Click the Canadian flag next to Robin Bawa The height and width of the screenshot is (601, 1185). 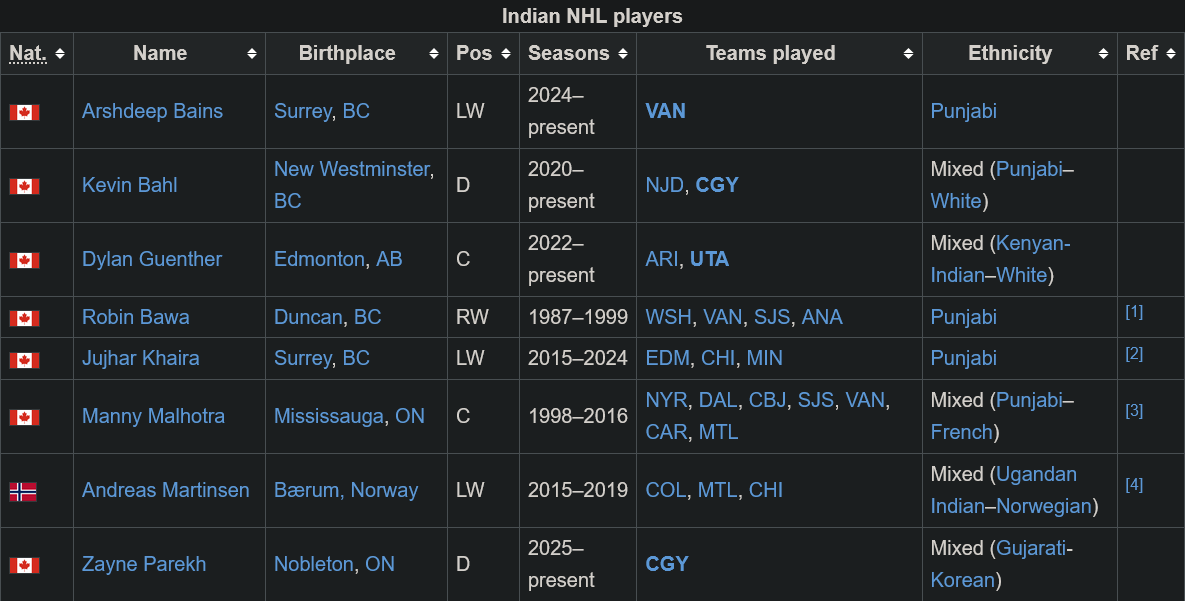point(24,318)
